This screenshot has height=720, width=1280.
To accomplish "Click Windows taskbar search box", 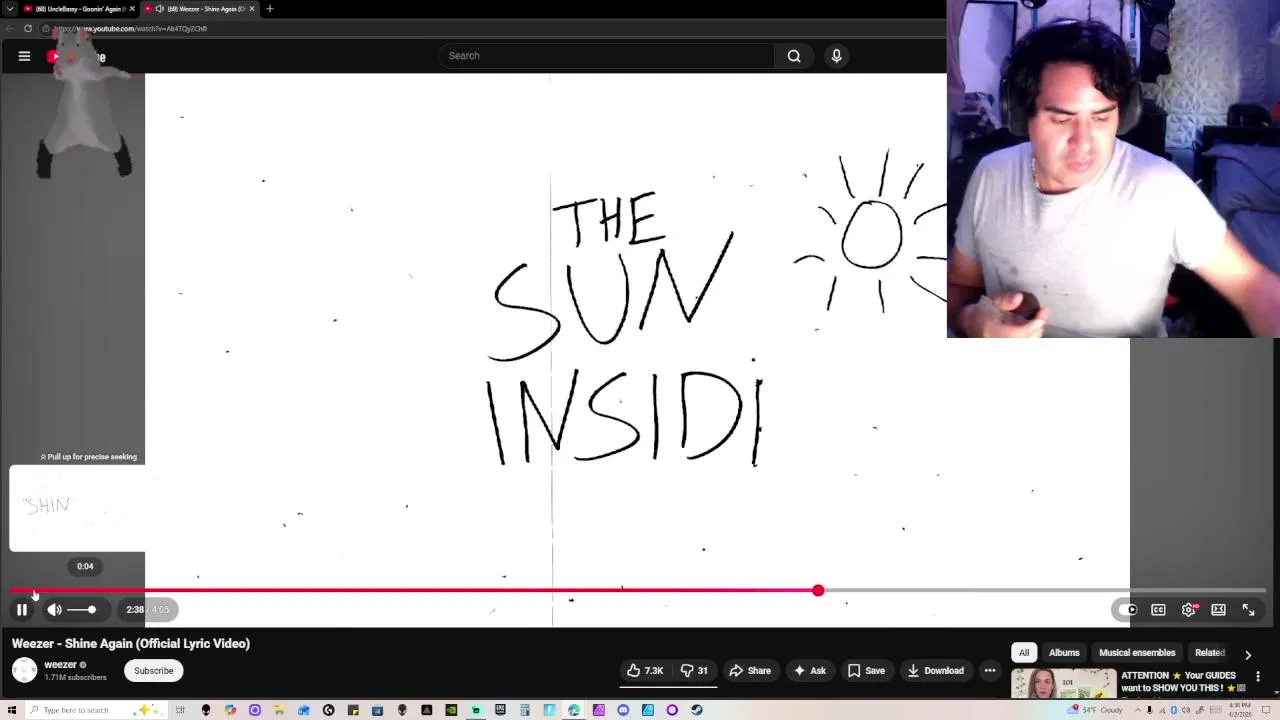I will tap(95, 710).
